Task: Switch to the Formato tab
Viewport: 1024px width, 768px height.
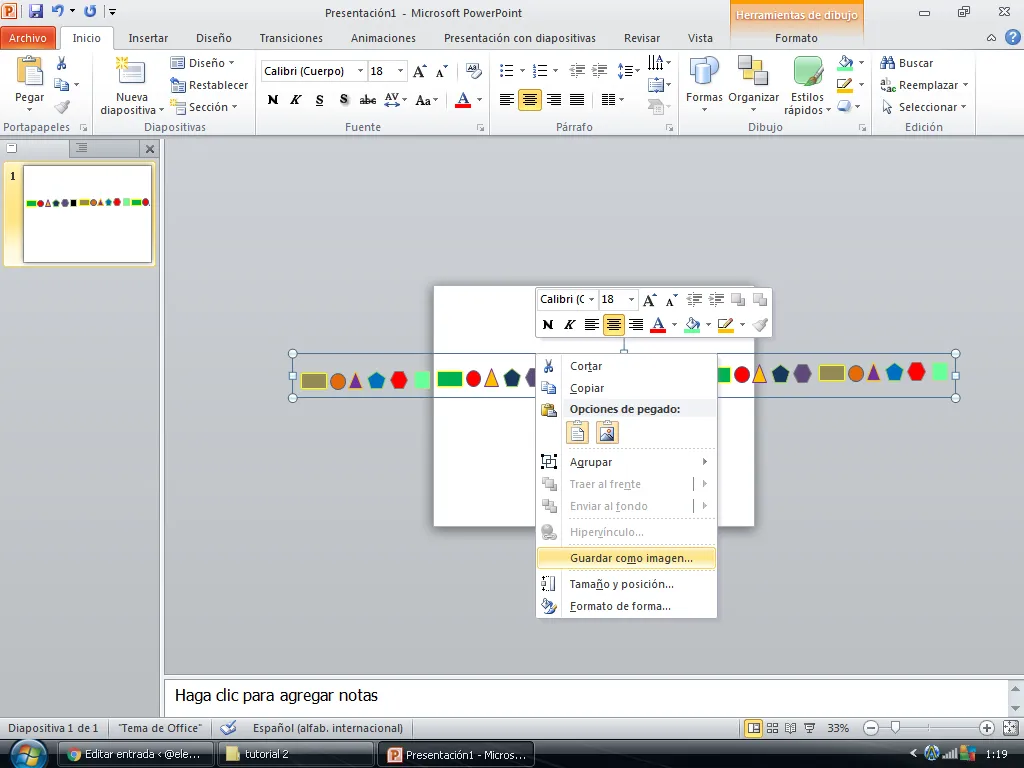Action: pyautogui.click(x=796, y=38)
